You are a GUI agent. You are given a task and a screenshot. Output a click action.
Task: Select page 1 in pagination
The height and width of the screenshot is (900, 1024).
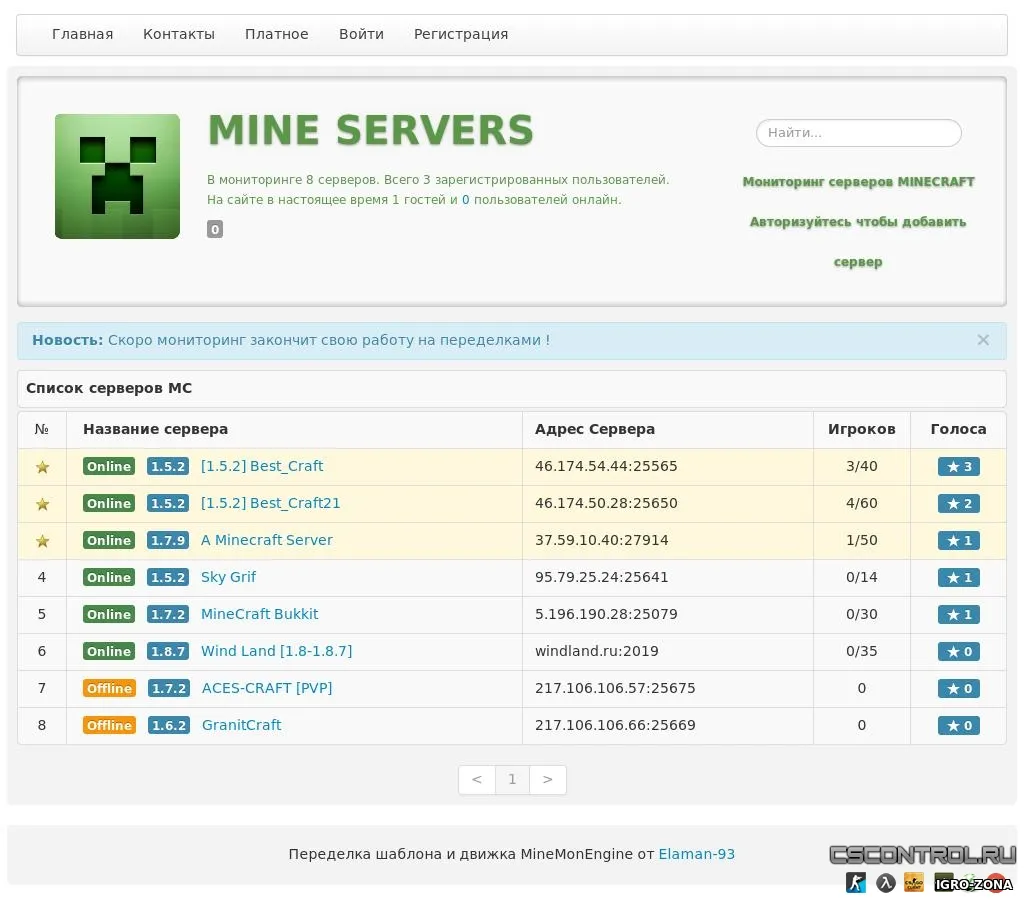512,780
